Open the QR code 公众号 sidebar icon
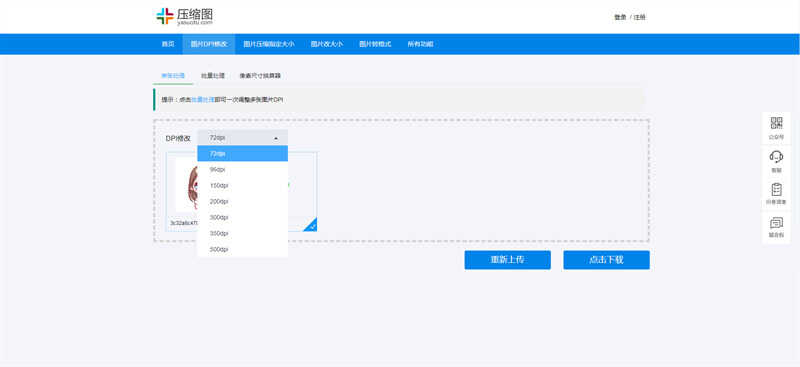 pos(776,128)
